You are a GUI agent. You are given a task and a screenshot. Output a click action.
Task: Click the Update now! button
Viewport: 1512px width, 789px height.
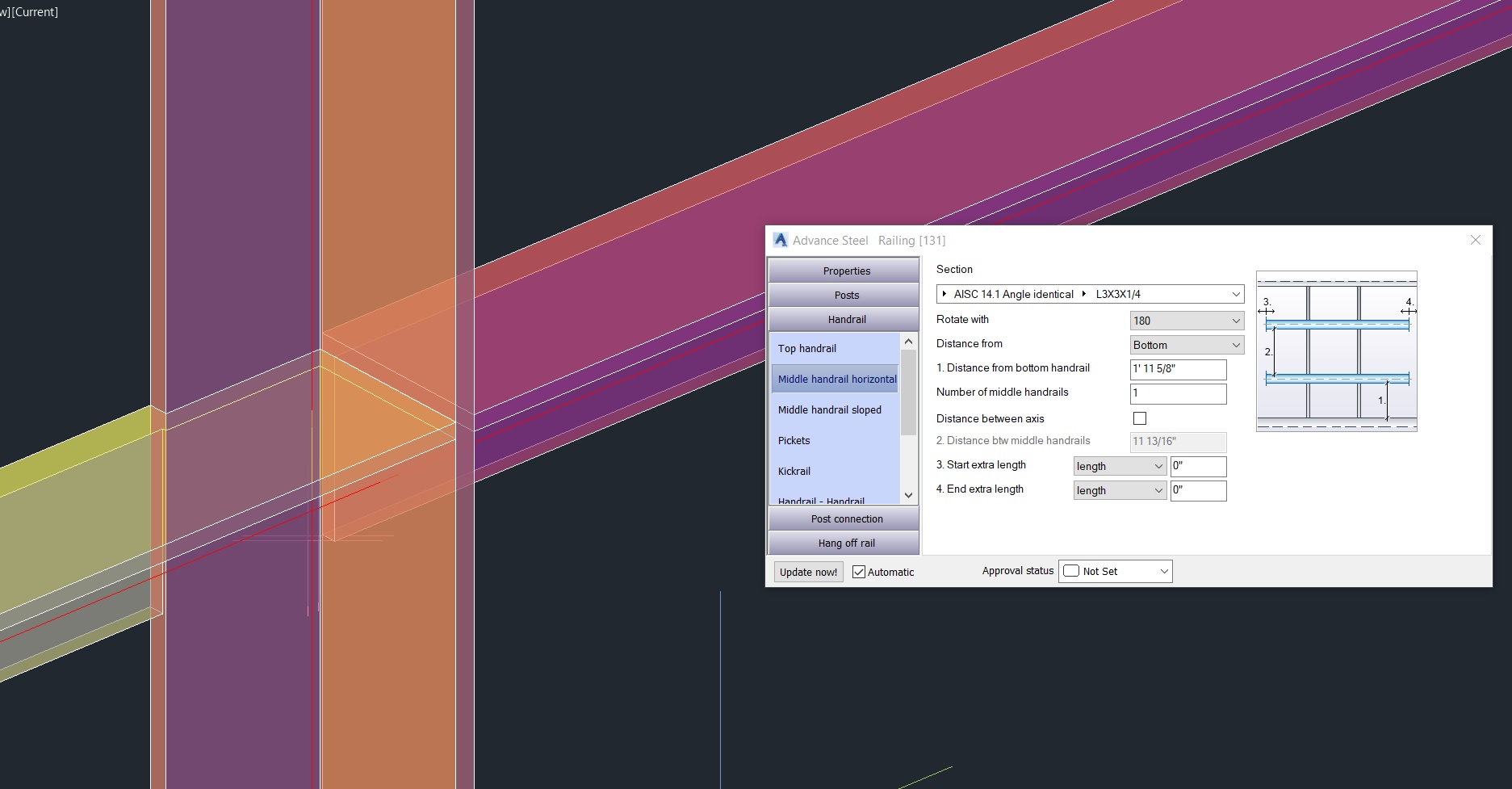point(807,571)
